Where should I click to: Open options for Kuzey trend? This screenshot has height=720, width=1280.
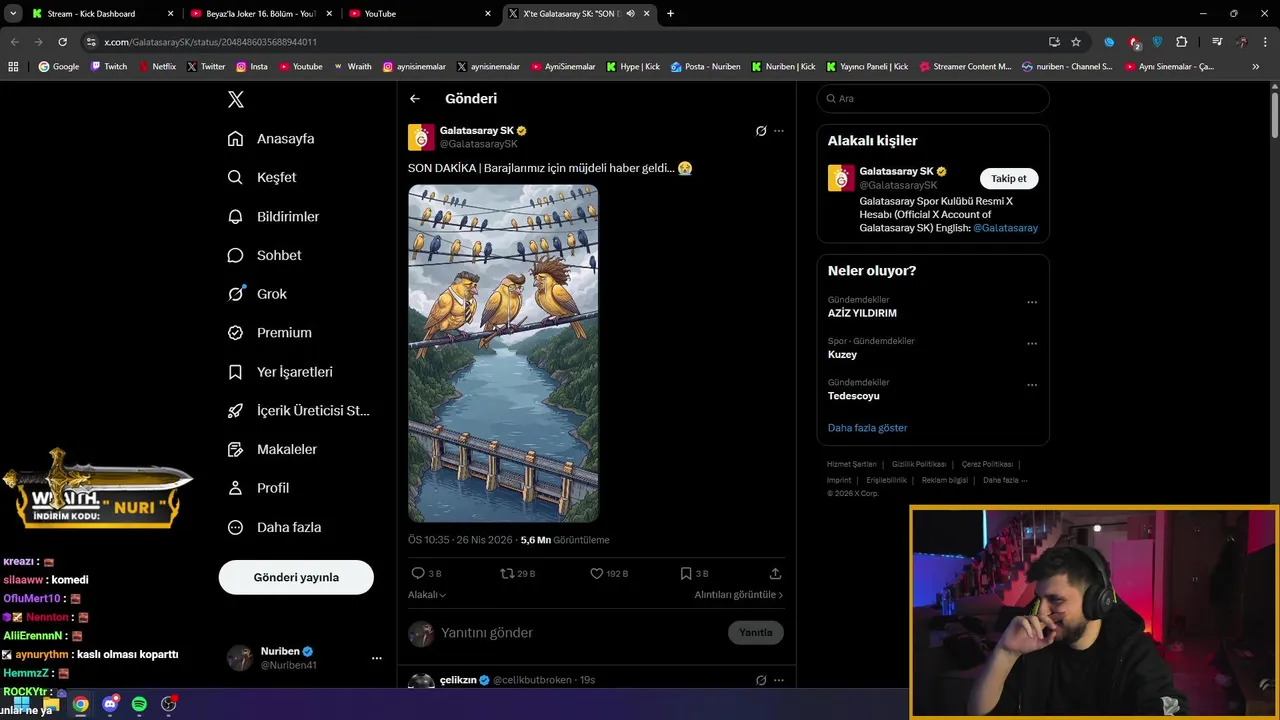click(x=1032, y=343)
